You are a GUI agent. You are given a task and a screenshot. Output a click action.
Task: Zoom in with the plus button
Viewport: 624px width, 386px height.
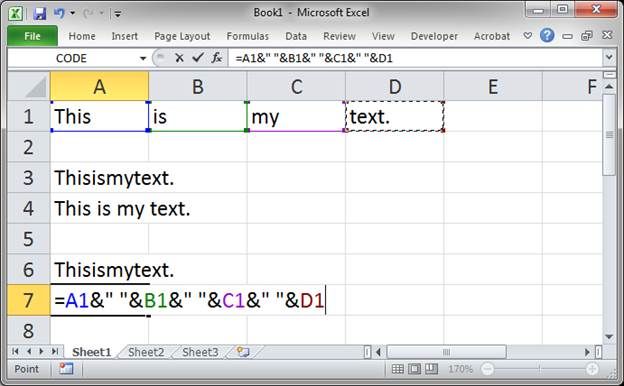592,369
